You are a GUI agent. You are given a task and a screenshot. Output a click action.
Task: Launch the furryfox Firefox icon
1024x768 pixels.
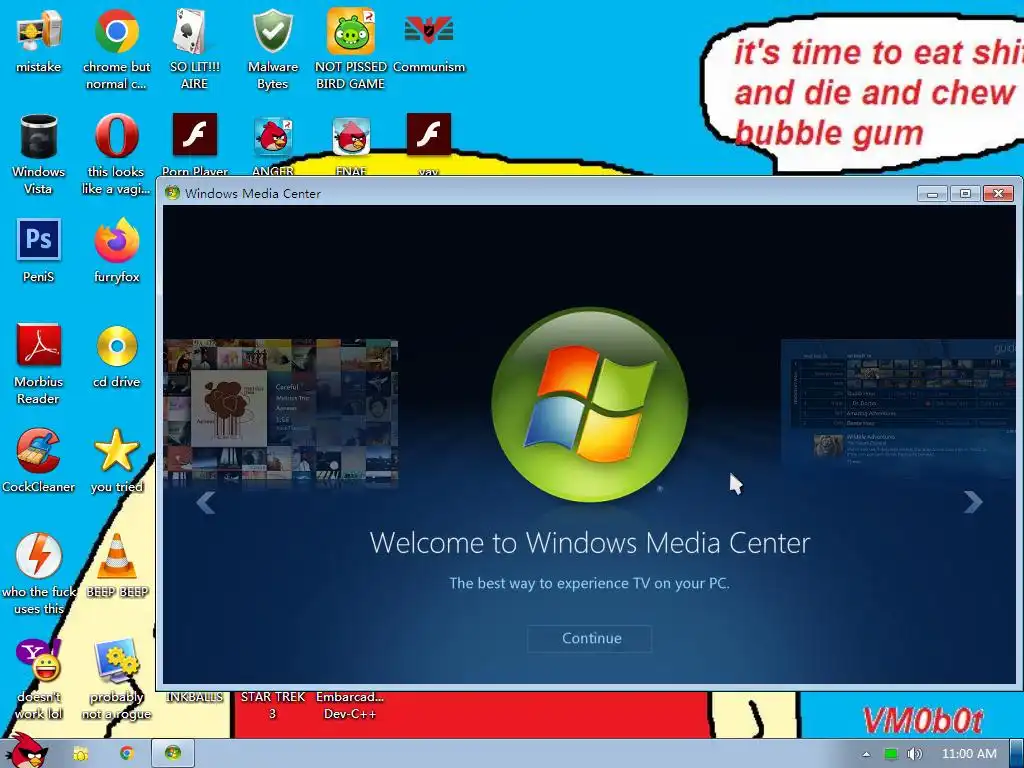click(x=116, y=240)
